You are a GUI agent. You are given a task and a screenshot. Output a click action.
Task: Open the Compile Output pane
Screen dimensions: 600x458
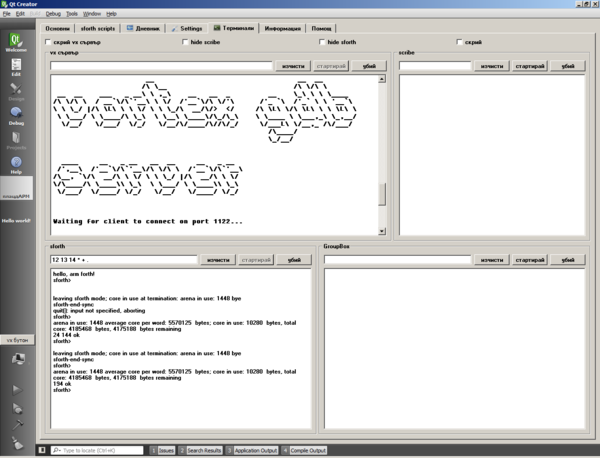[304, 450]
